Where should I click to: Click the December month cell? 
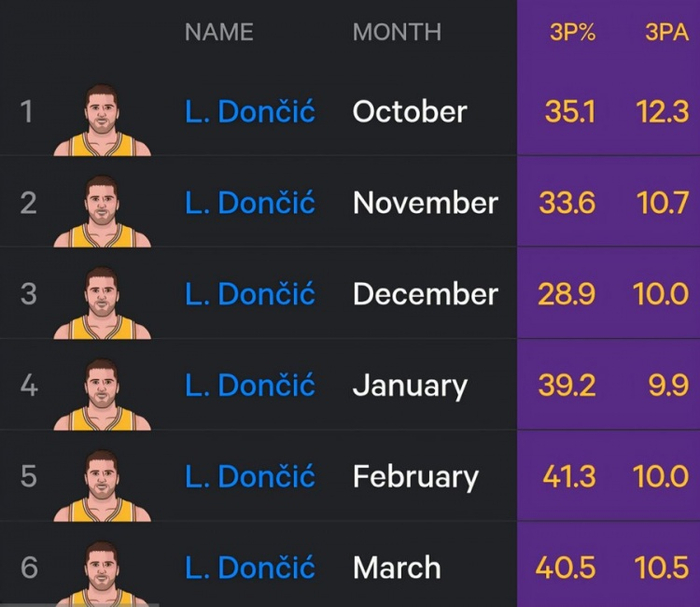click(425, 294)
